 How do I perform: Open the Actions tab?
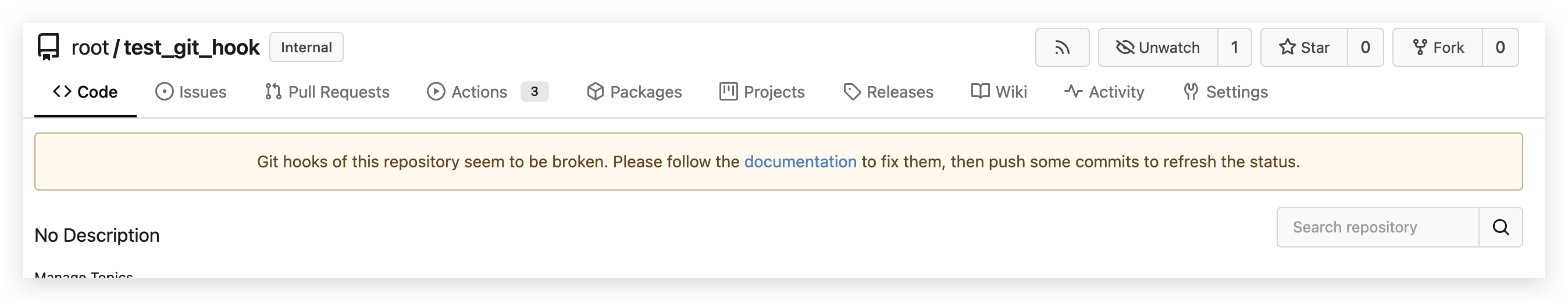(468, 92)
